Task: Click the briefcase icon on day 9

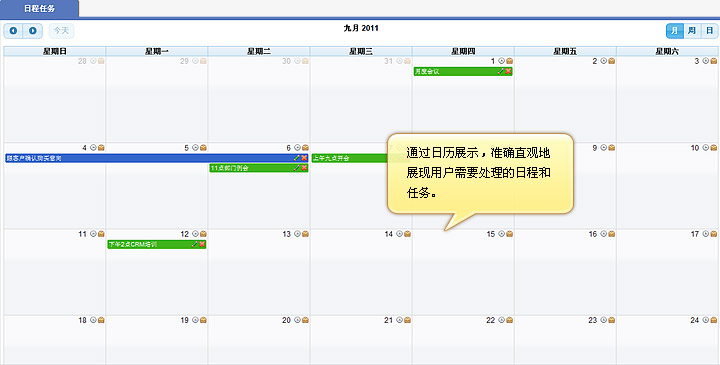Action: coord(611,147)
